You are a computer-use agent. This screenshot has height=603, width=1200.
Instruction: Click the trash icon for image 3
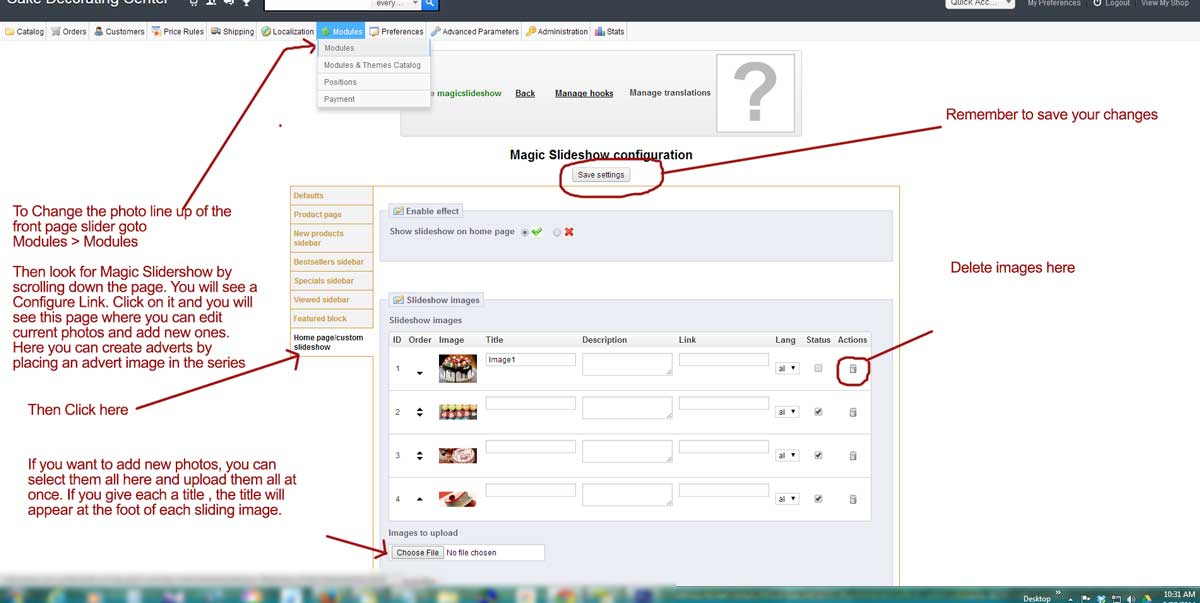click(853, 456)
